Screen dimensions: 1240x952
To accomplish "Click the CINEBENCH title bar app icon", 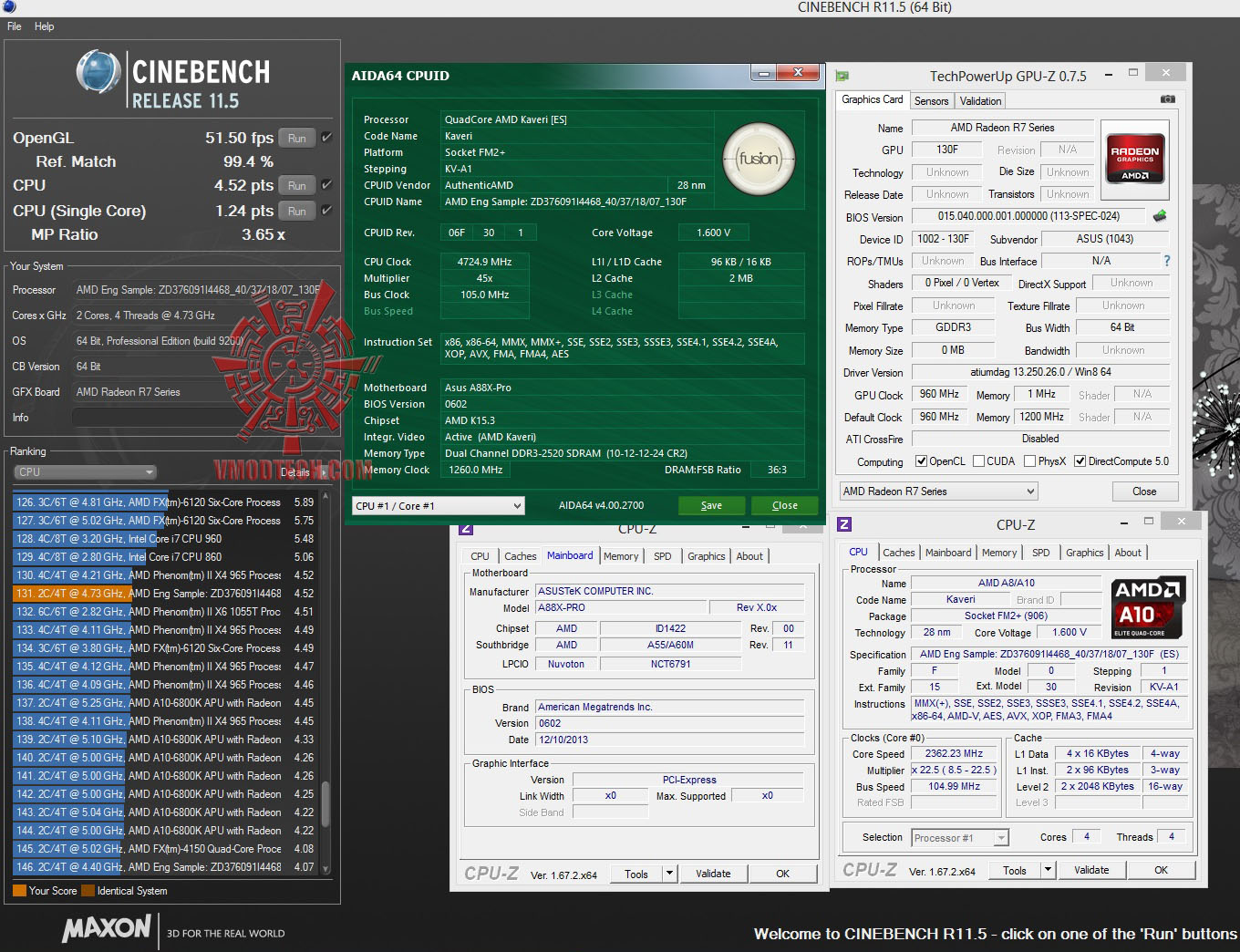I will (9, 7).
